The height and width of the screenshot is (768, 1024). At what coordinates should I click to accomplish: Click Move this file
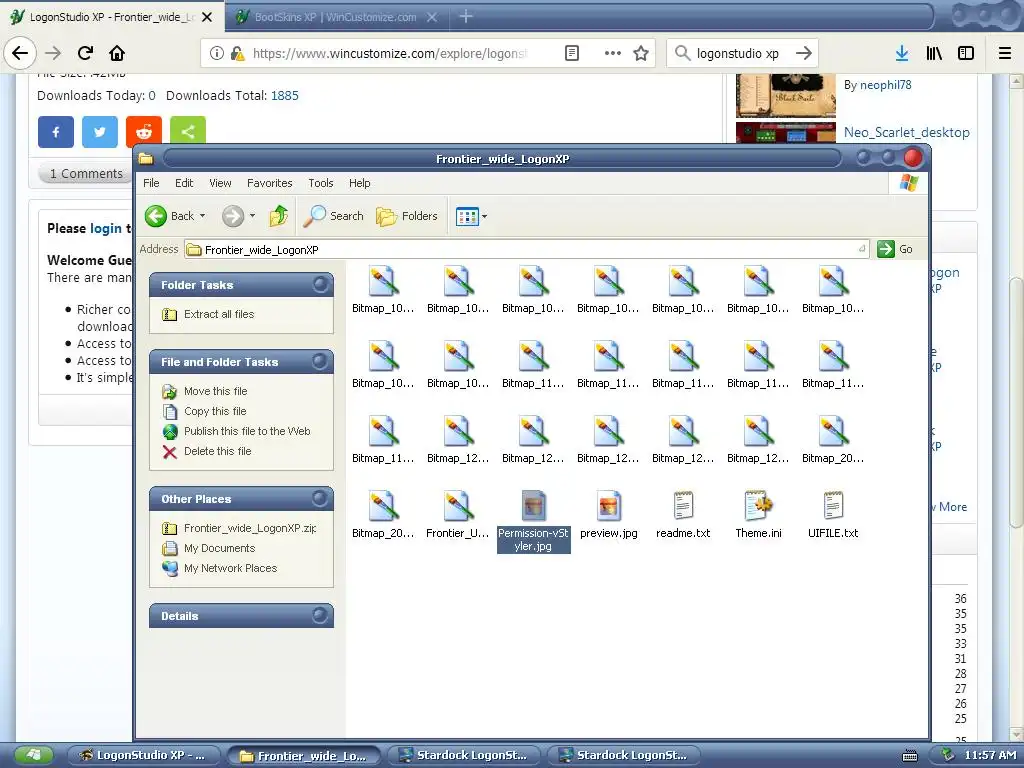(216, 391)
